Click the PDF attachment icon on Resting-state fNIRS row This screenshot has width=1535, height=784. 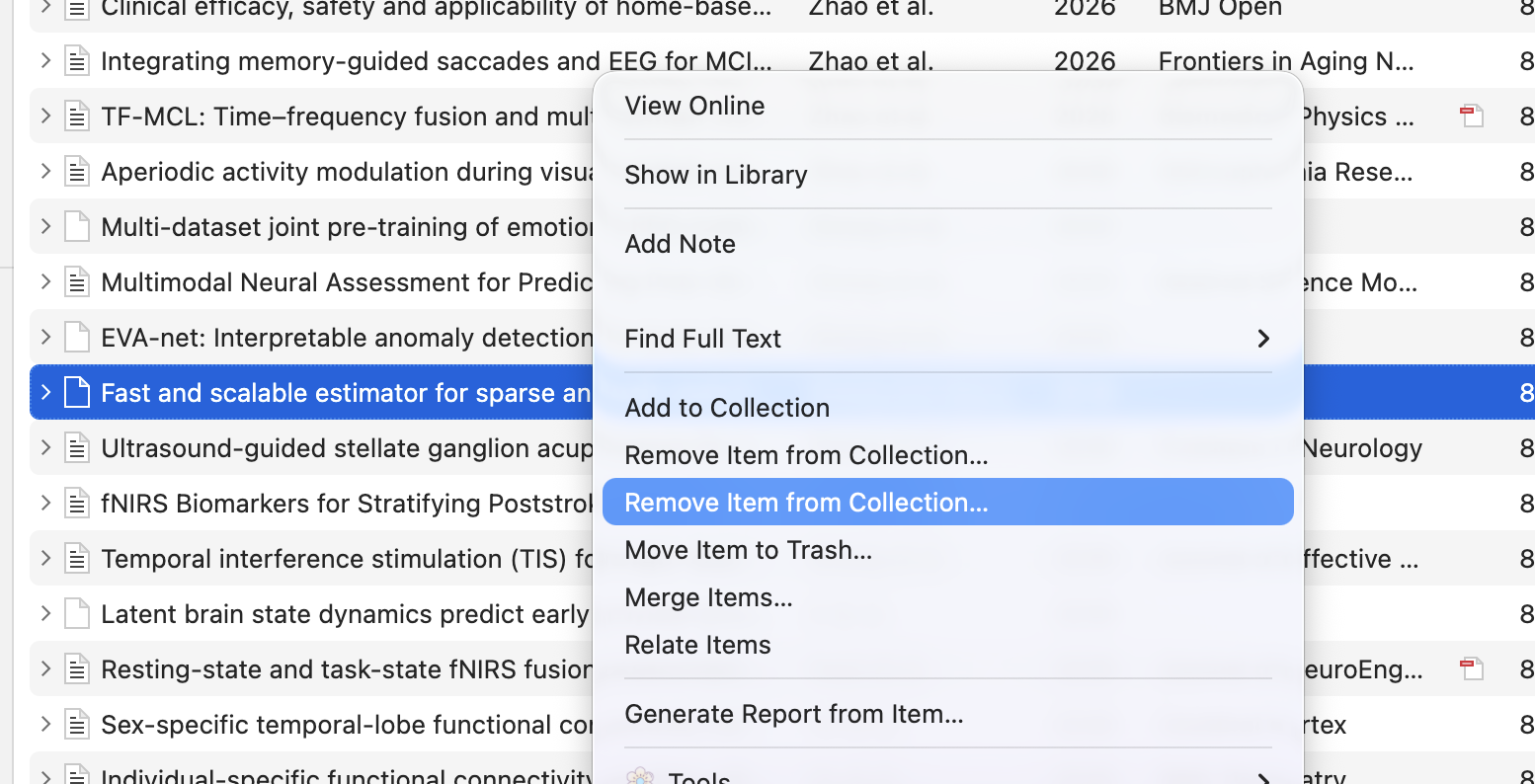click(x=1472, y=669)
